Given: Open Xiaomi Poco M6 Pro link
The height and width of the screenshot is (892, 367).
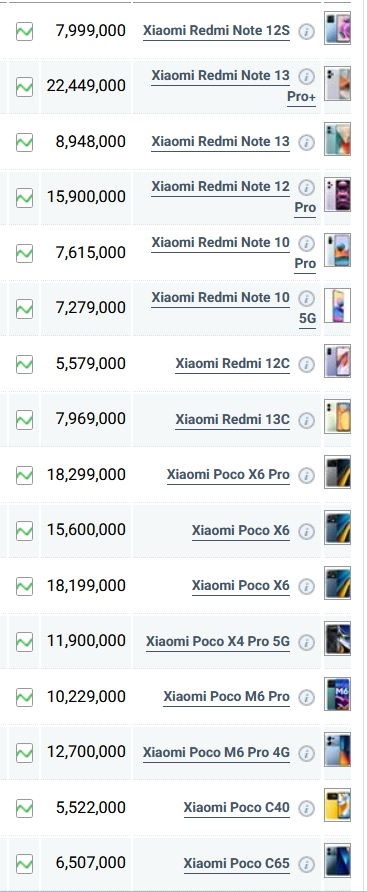Looking at the screenshot, I should point(226,697).
